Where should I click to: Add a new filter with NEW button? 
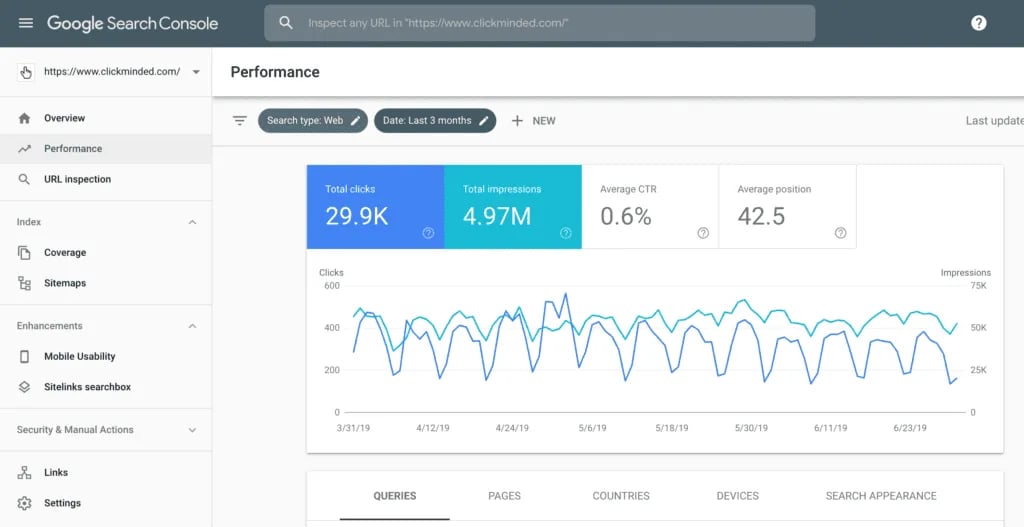[x=533, y=121]
